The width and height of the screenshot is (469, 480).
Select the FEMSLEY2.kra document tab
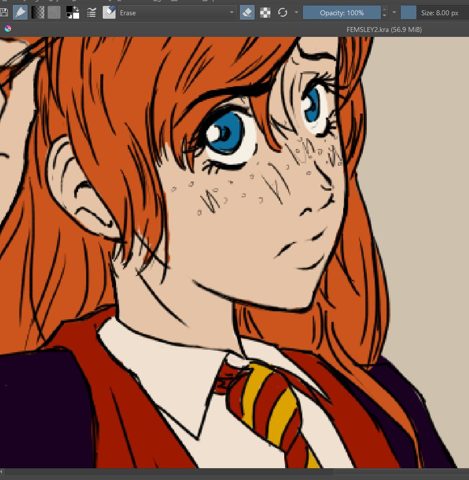[x=384, y=30]
